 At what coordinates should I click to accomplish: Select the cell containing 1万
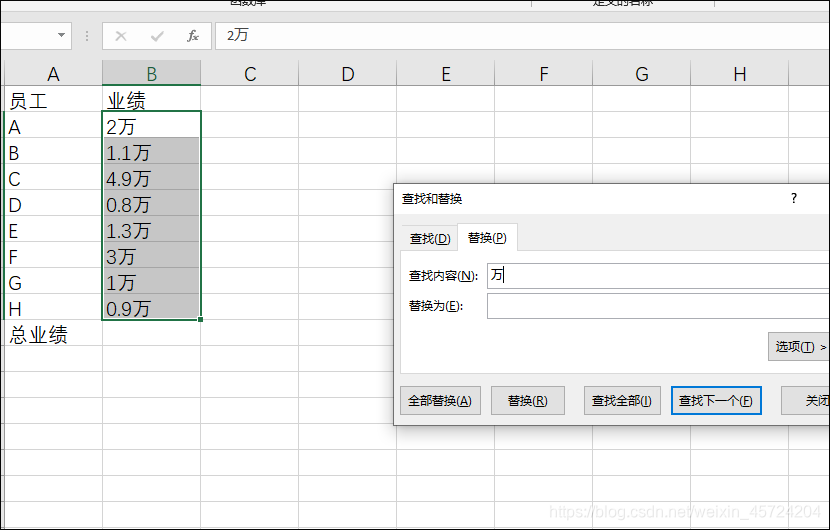click(151, 281)
